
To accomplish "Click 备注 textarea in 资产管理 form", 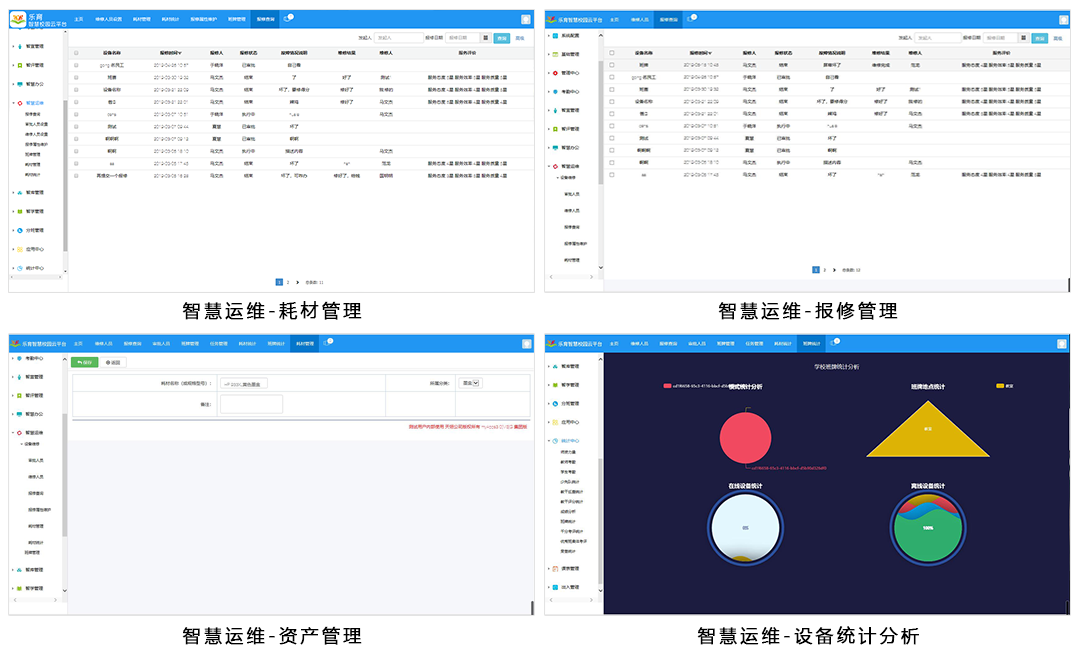I will (251, 404).
